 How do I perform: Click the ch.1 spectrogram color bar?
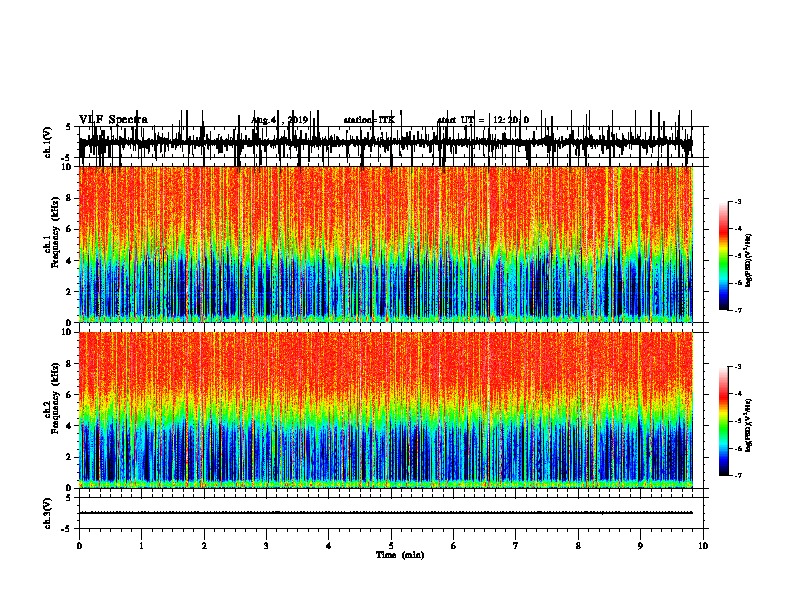point(723,256)
